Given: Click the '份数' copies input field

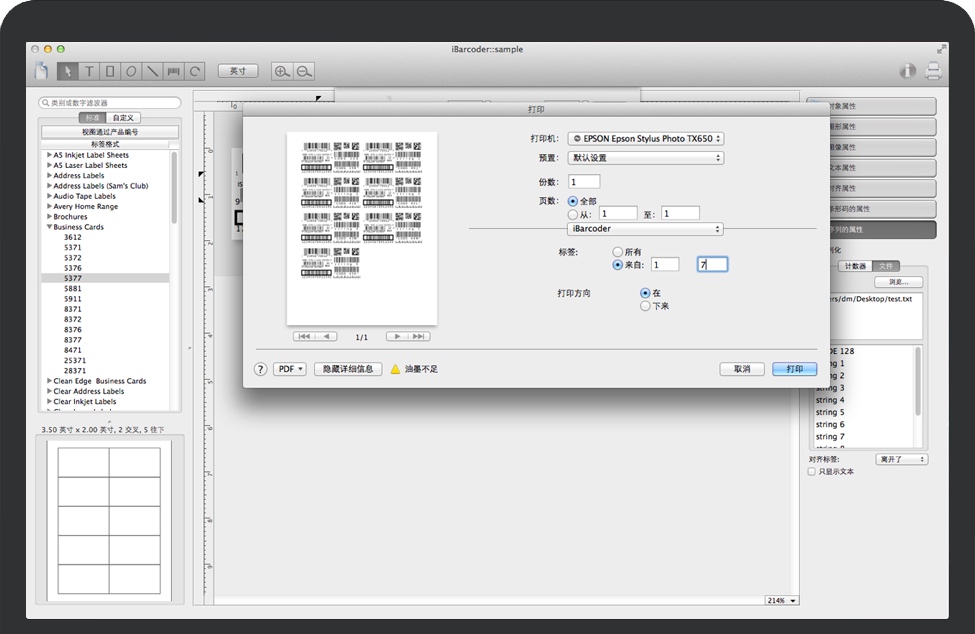Looking at the screenshot, I should click(x=584, y=181).
